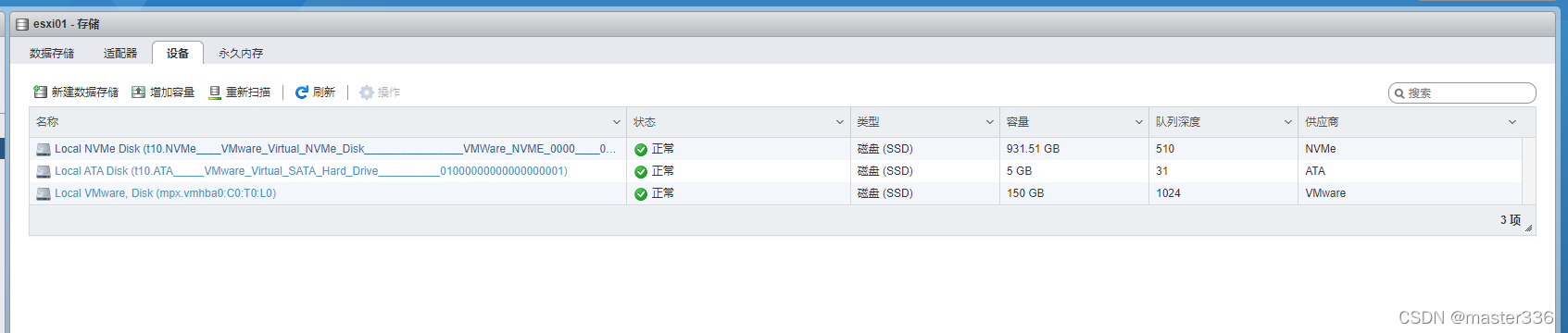Click the actions gear icon (操作)

(367, 92)
